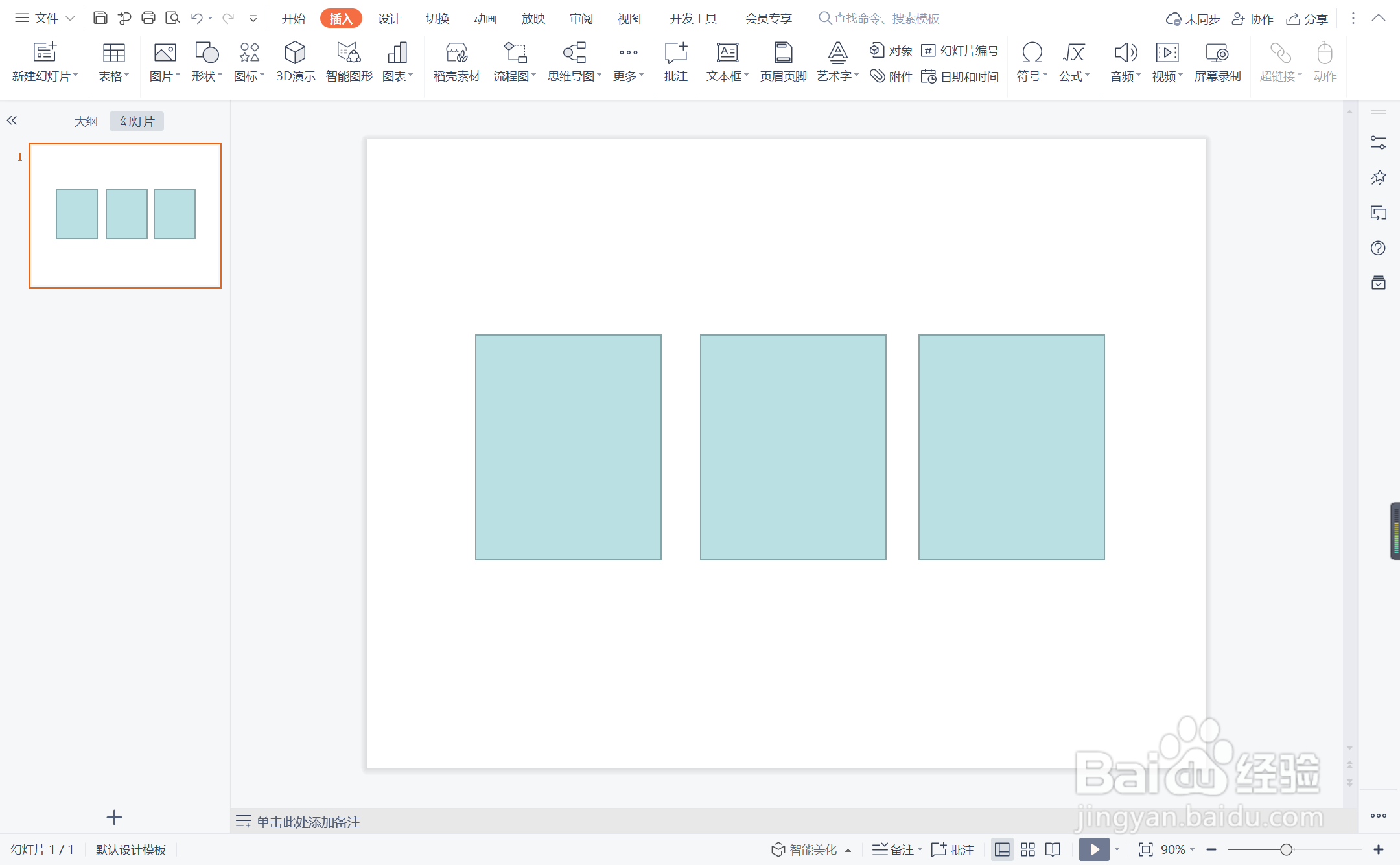The image size is (1400, 865).
Task: Click the zoom slider handle
Action: click(1286, 849)
